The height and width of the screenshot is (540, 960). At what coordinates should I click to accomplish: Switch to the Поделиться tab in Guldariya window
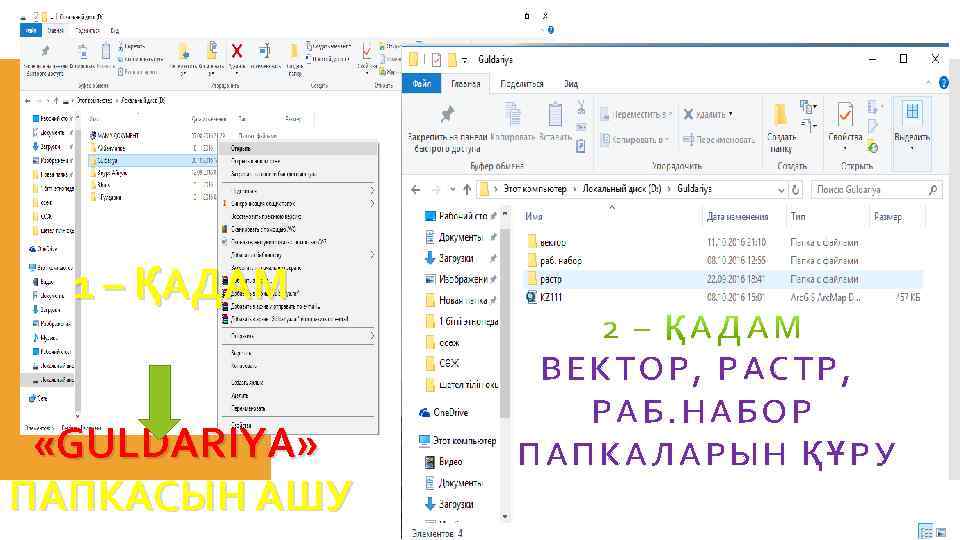[x=522, y=84]
